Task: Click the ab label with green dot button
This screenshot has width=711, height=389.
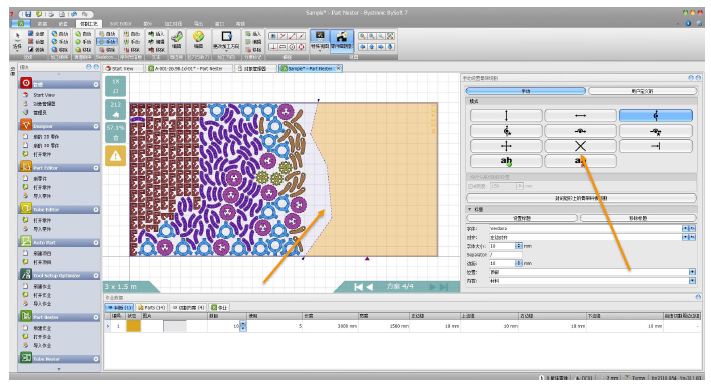Action: point(506,161)
